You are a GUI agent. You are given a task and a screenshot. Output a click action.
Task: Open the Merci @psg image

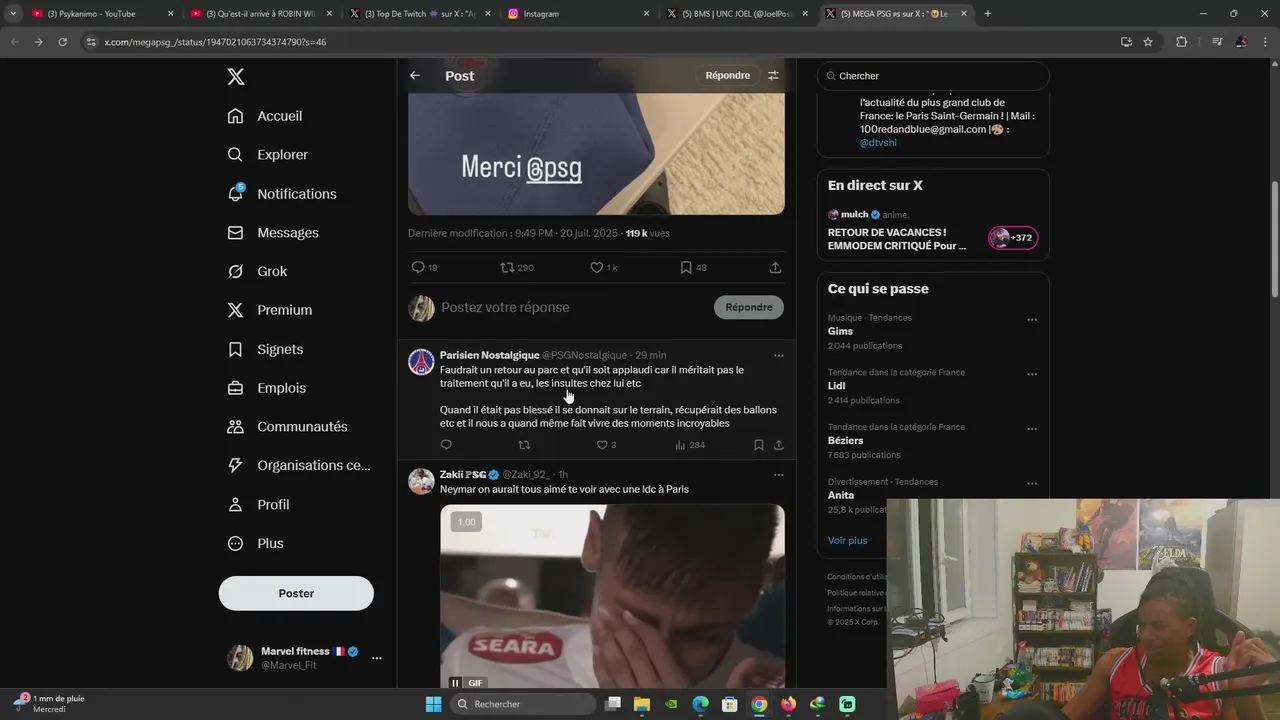[596, 153]
